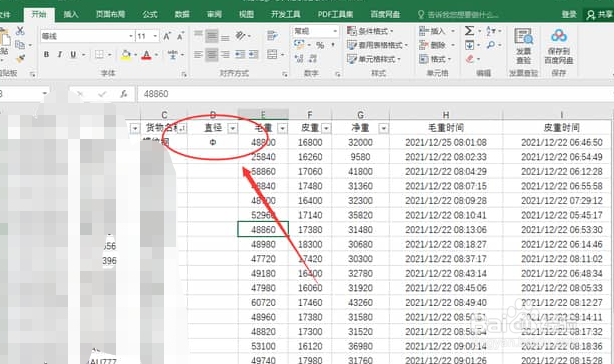This screenshot has width=614, height=364.
Task: Switch to the 公式 ribbon tab
Action: click(150, 14)
